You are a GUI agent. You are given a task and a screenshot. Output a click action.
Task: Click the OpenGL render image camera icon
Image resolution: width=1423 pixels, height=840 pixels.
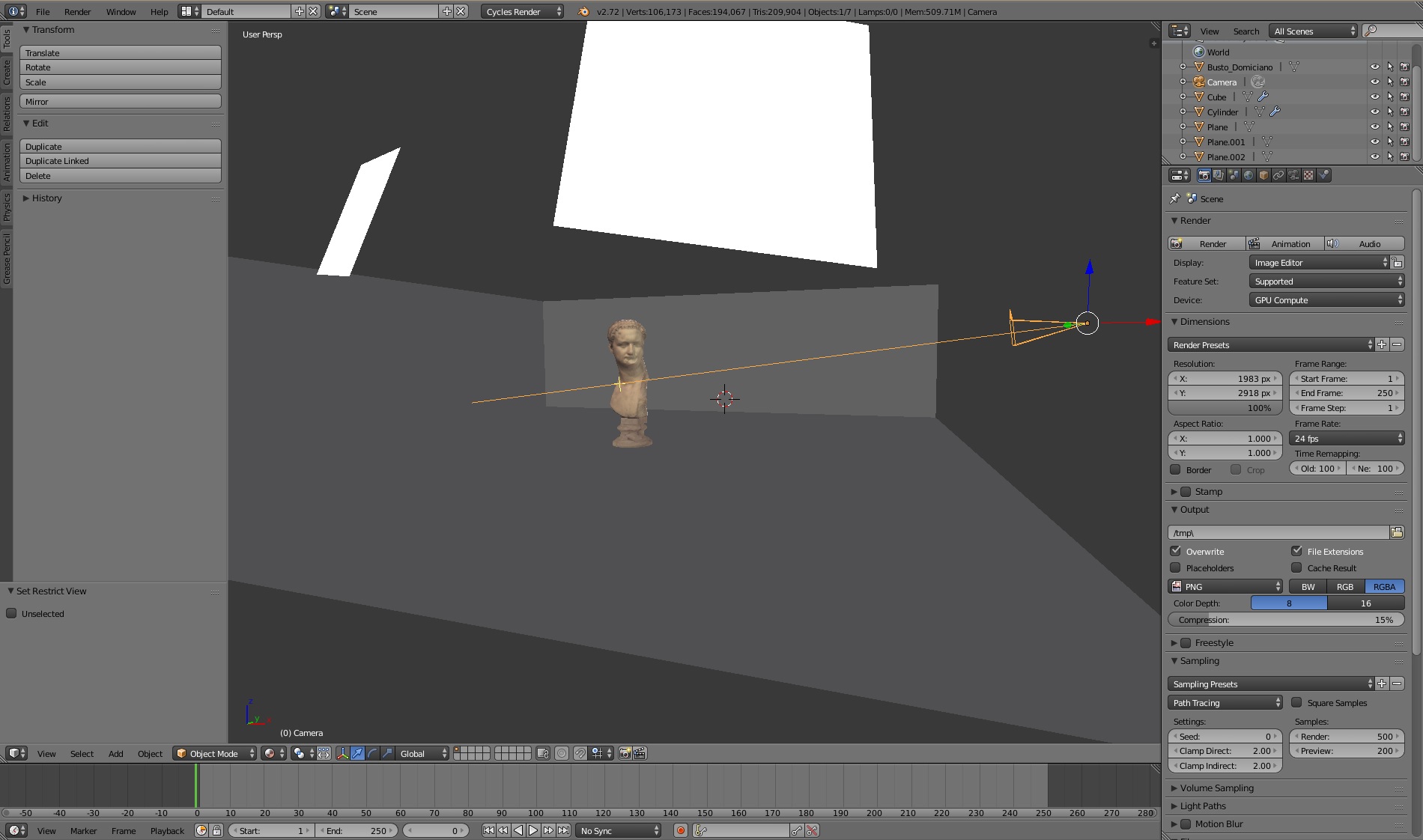point(625,753)
